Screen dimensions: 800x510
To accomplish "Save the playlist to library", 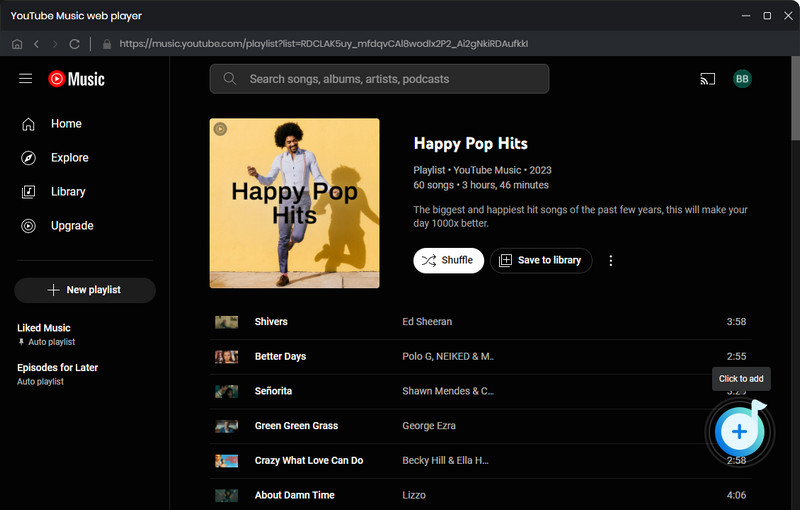I will (x=541, y=261).
